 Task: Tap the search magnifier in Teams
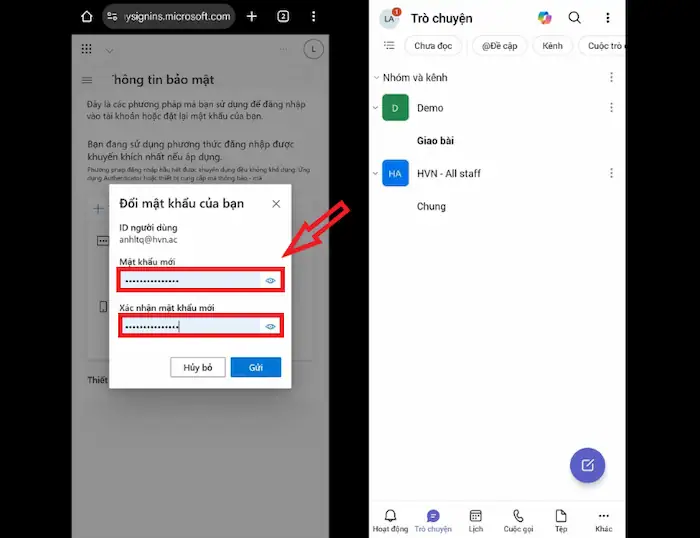[x=575, y=18]
